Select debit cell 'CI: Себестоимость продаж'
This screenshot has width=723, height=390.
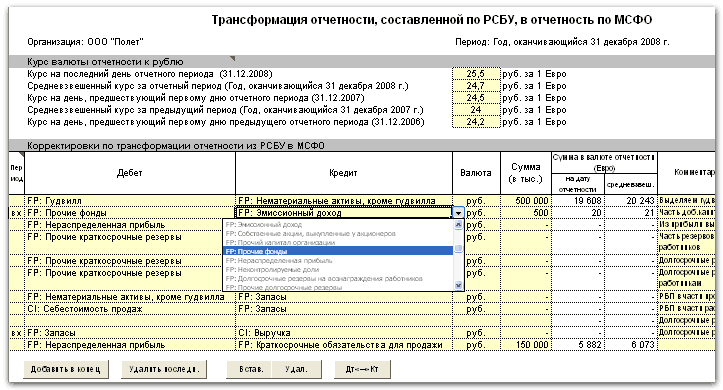(x=130, y=309)
